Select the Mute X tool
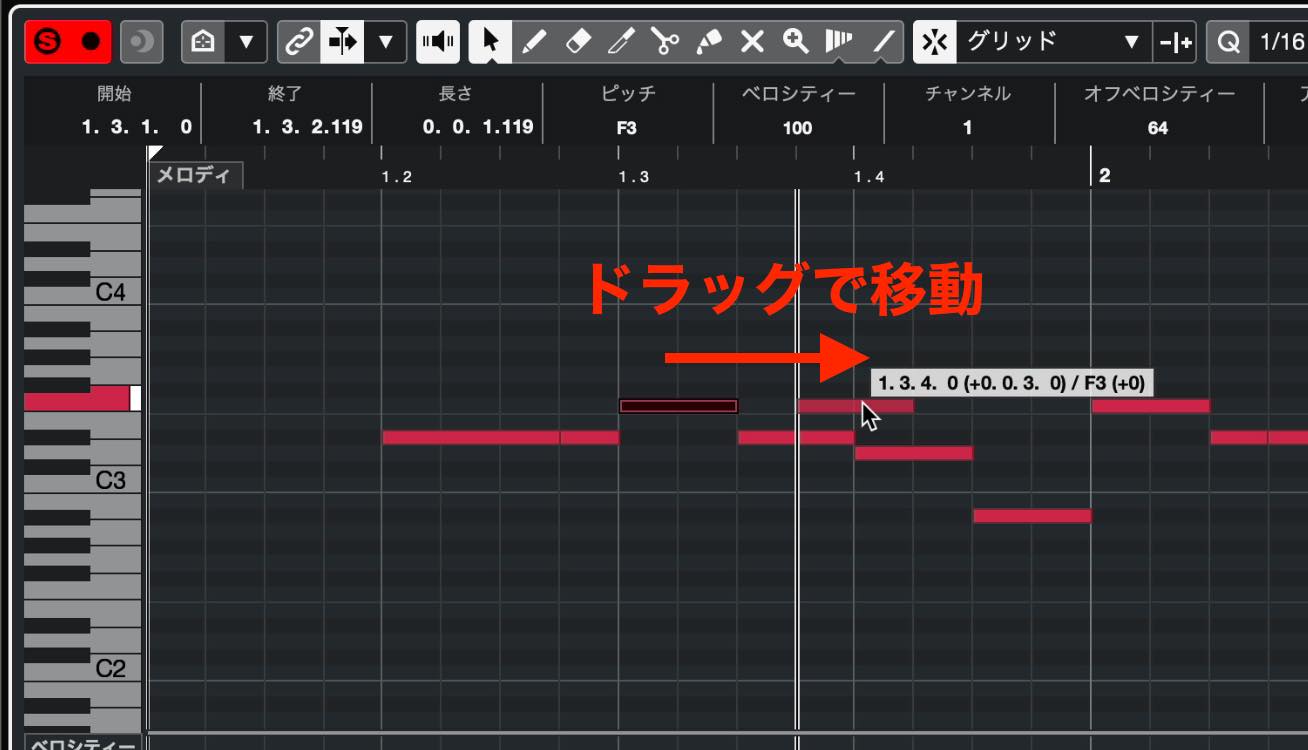The height and width of the screenshot is (750, 1308). [752, 42]
